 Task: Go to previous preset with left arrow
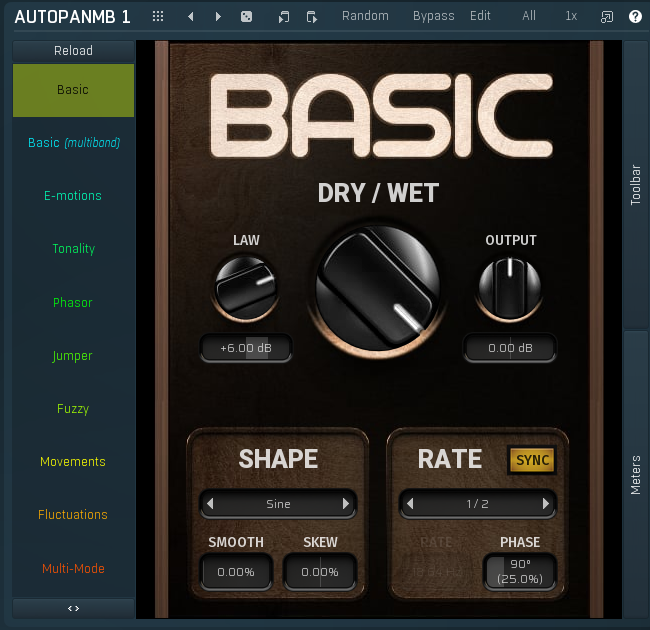tap(190, 16)
